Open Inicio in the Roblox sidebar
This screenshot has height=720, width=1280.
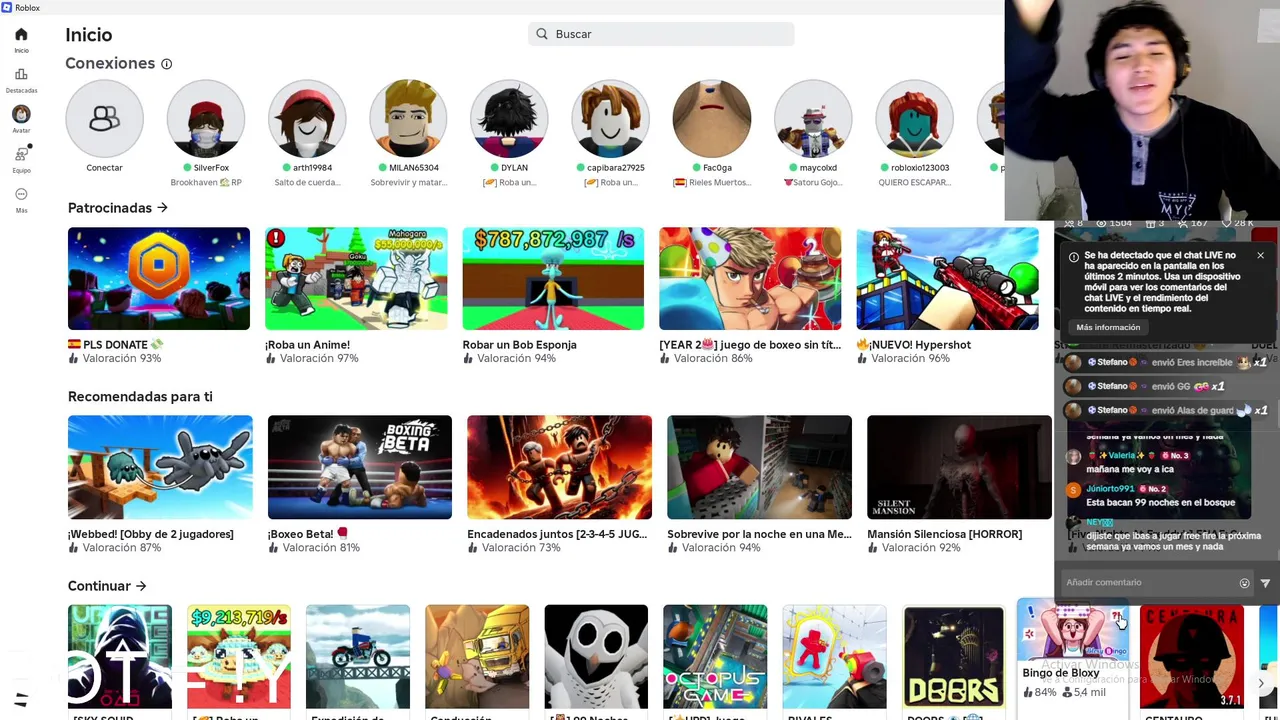click(21, 40)
